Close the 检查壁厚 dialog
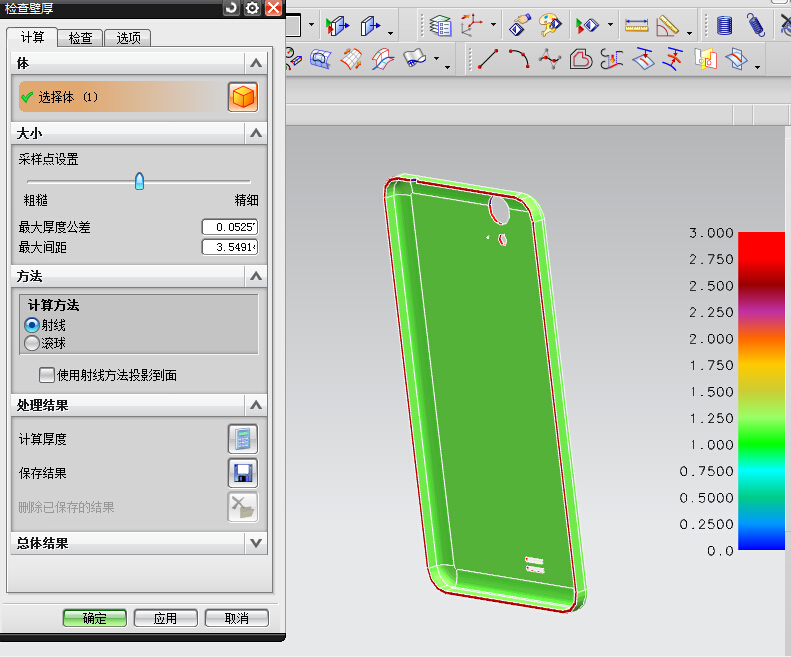The height and width of the screenshot is (657, 791). pyautogui.click(x=273, y=8)
